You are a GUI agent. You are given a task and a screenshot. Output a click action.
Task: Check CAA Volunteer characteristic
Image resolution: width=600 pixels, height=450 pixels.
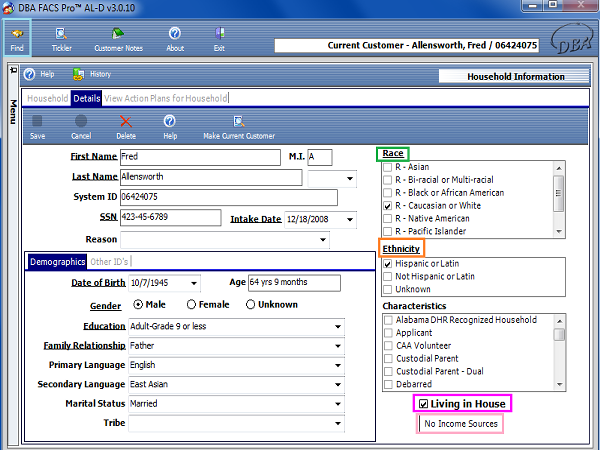[388, 346]
